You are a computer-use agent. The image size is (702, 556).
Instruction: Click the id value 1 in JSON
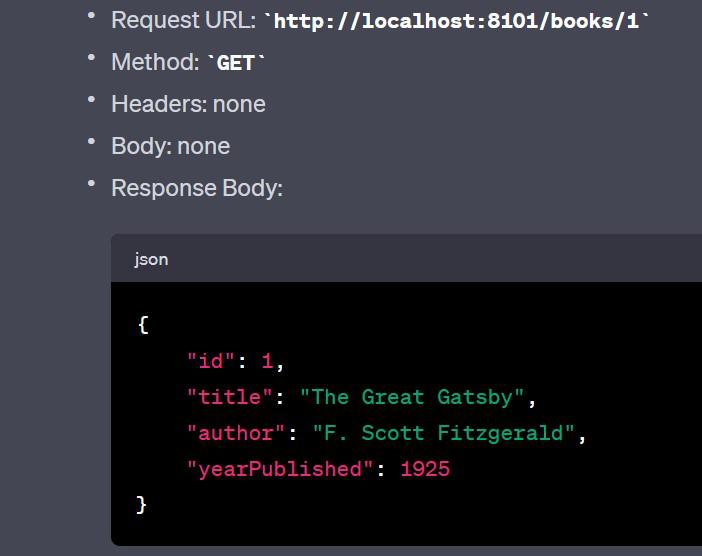(x=267, y=361)
